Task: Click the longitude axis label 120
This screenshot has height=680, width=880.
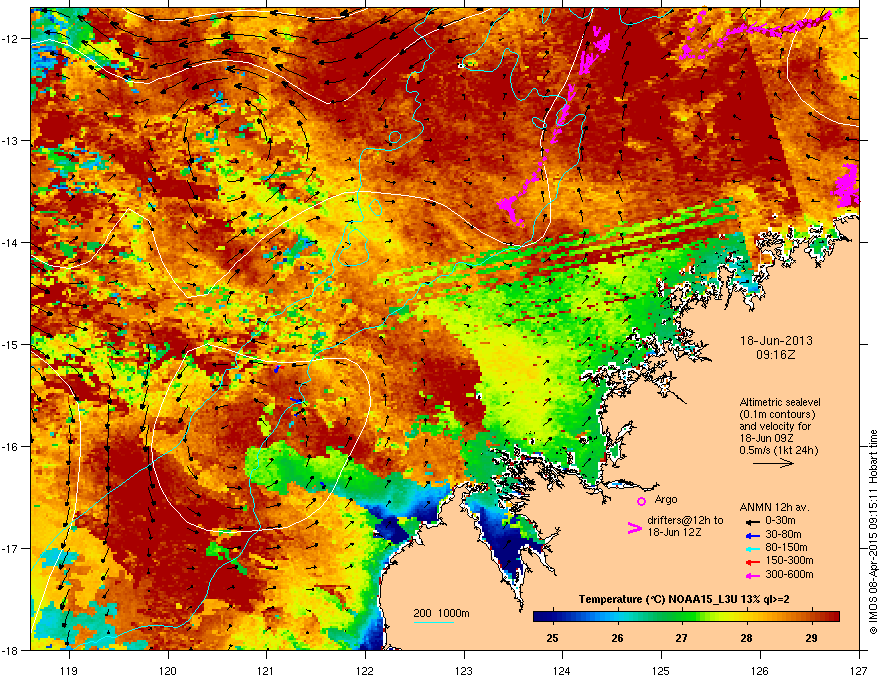Action: [168, 670]
